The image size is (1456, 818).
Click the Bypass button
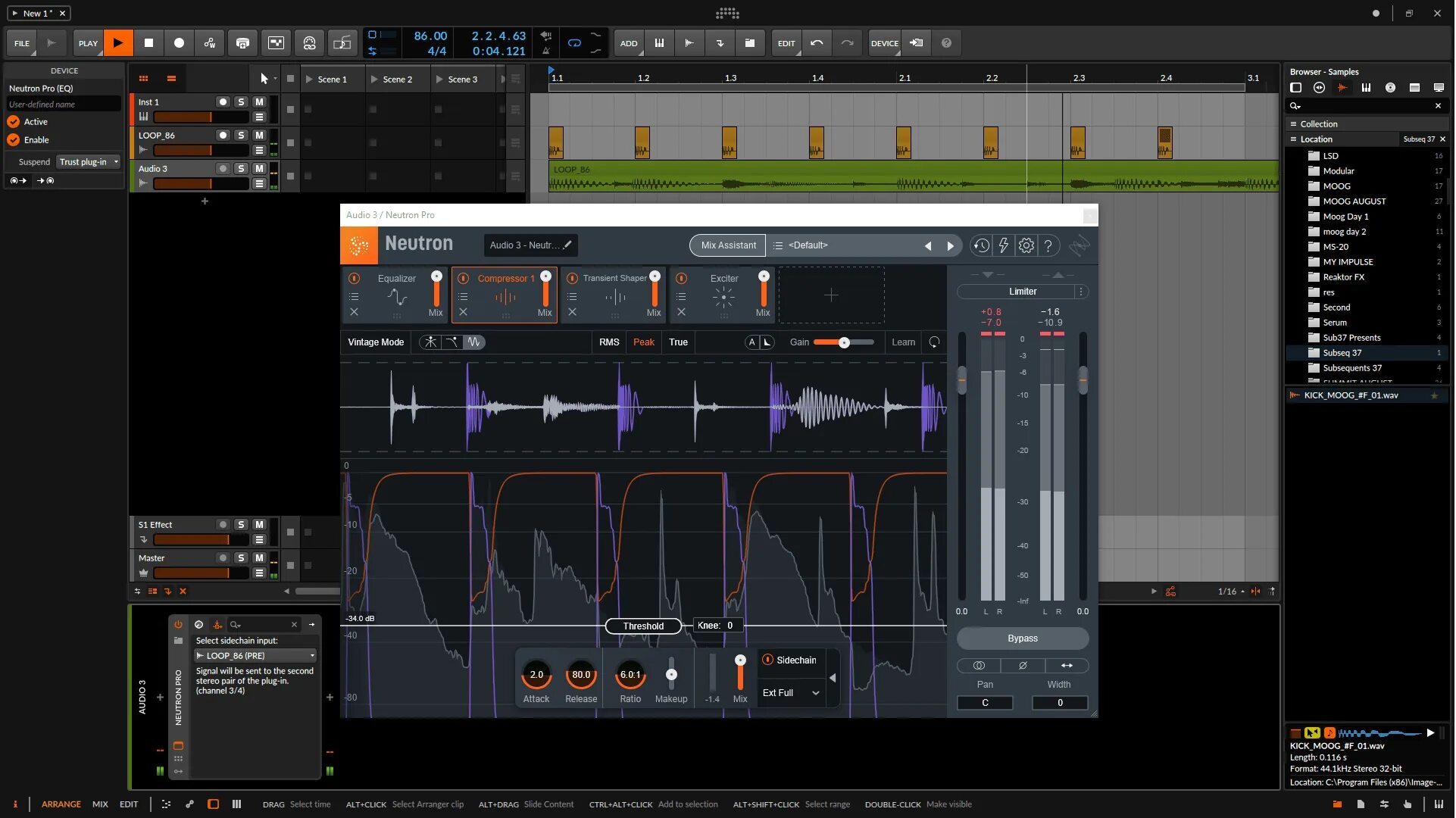(x=1022, y=638)
